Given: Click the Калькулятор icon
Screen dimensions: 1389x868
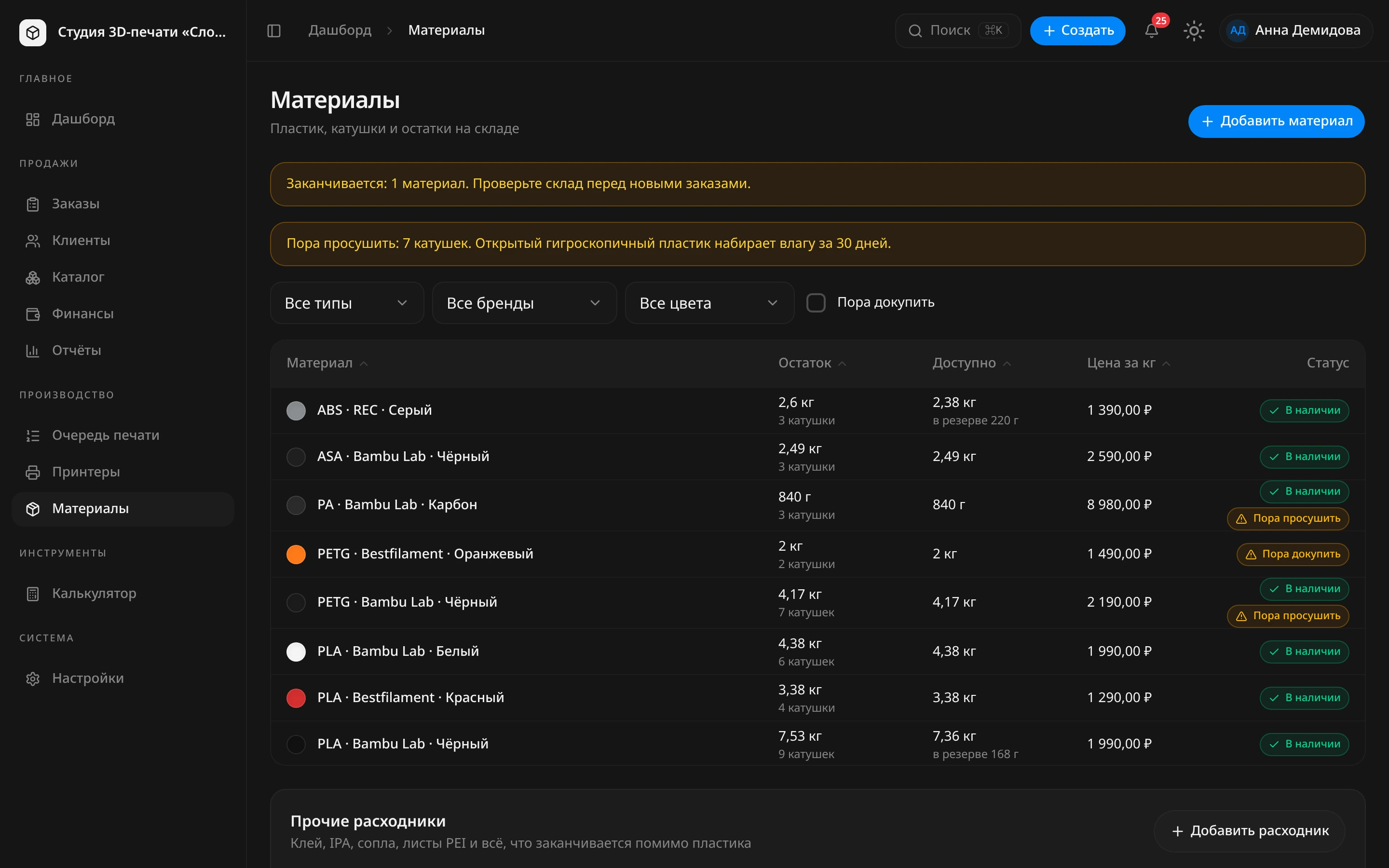Looking at the screenshot, I should 33,594.
